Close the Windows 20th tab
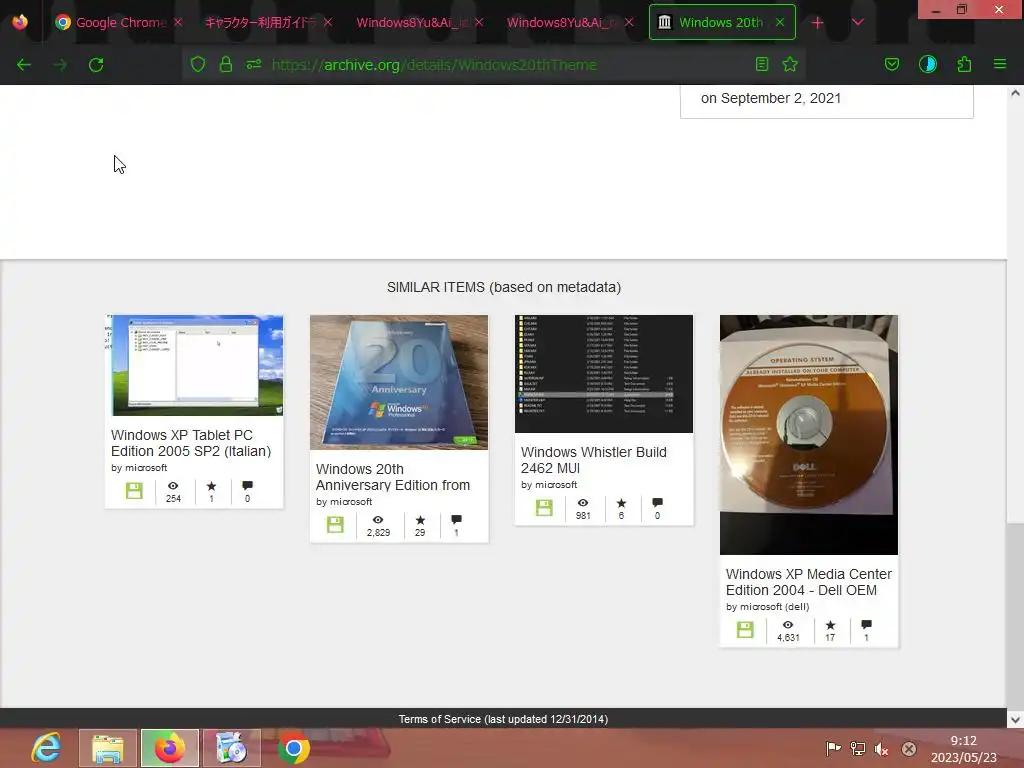The width and height of the screenshot is (1024, 768). pyautogui.click(x=780, y=22)
